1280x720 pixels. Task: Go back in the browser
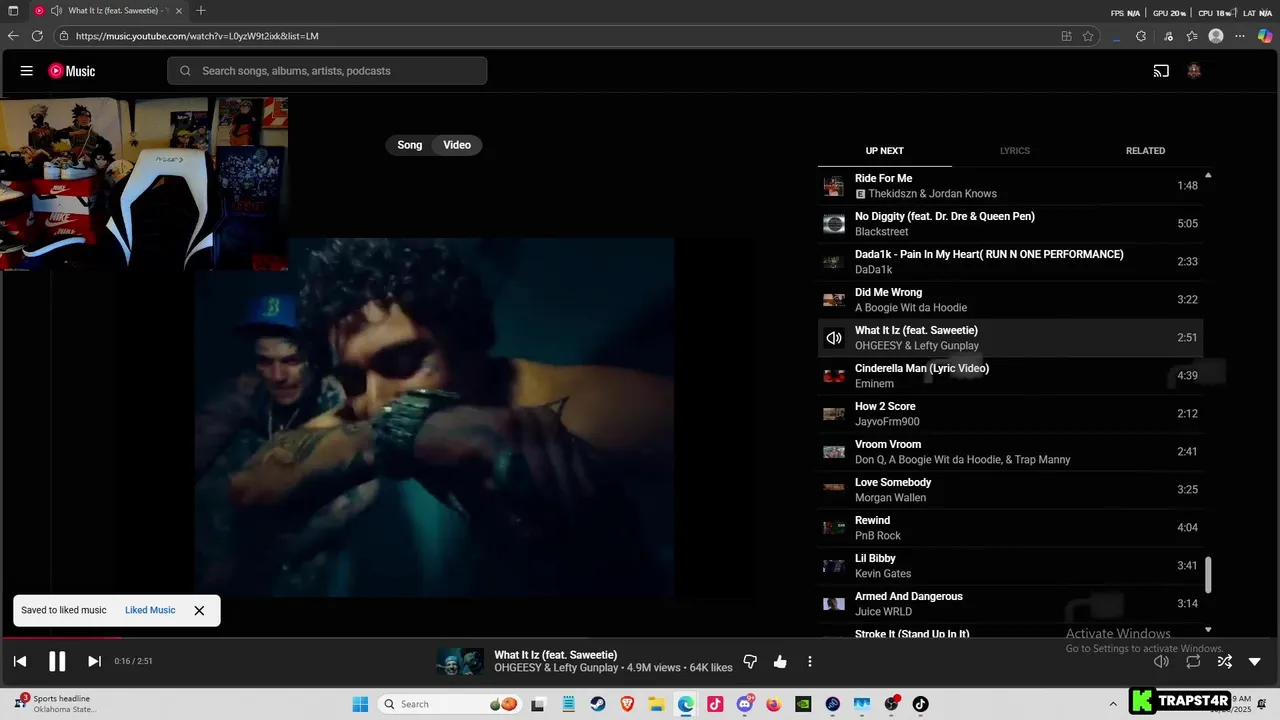(x=13, y=36)
